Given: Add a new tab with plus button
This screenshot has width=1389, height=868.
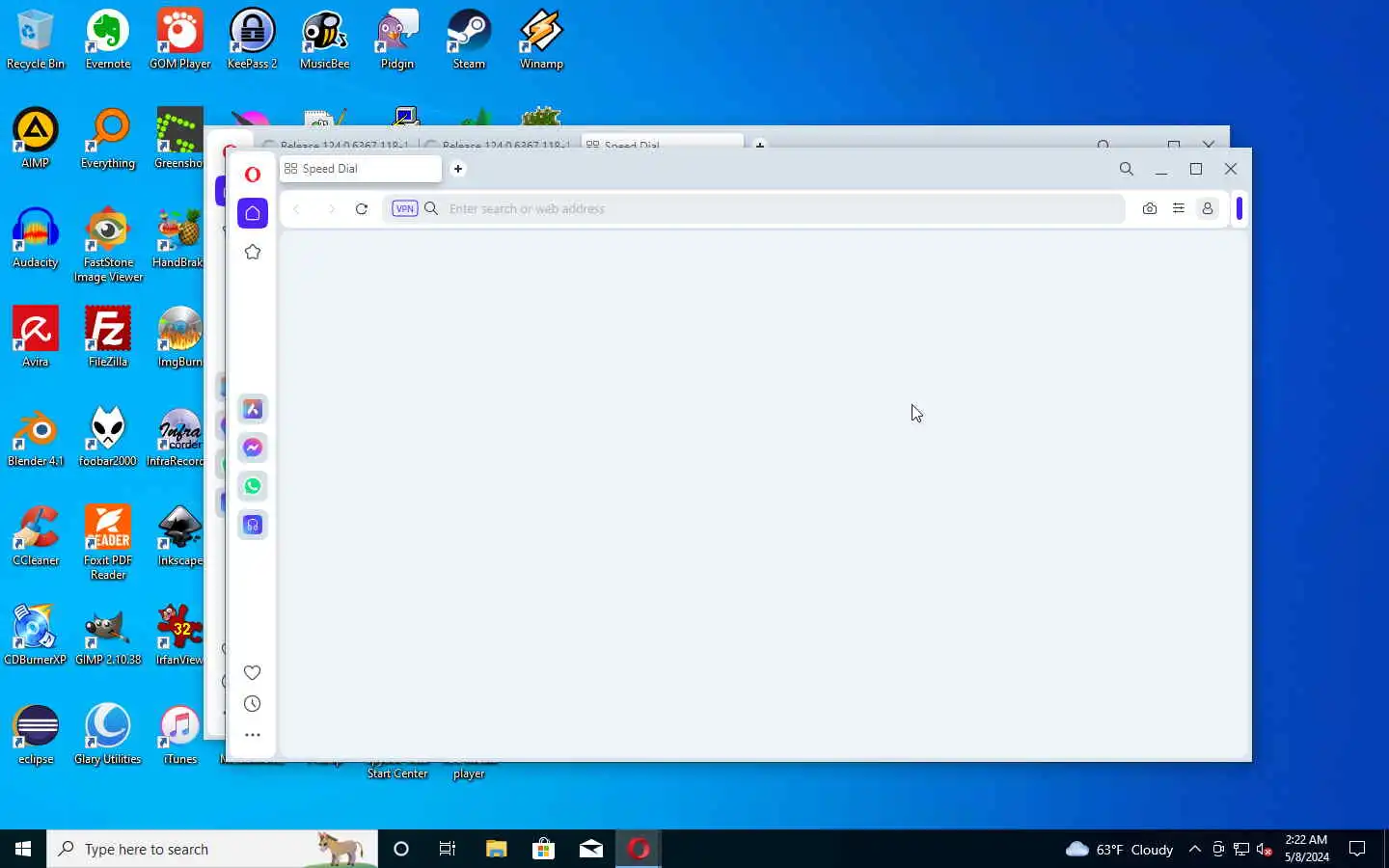Looking at the screenshot, I should (x=458, y=169).
